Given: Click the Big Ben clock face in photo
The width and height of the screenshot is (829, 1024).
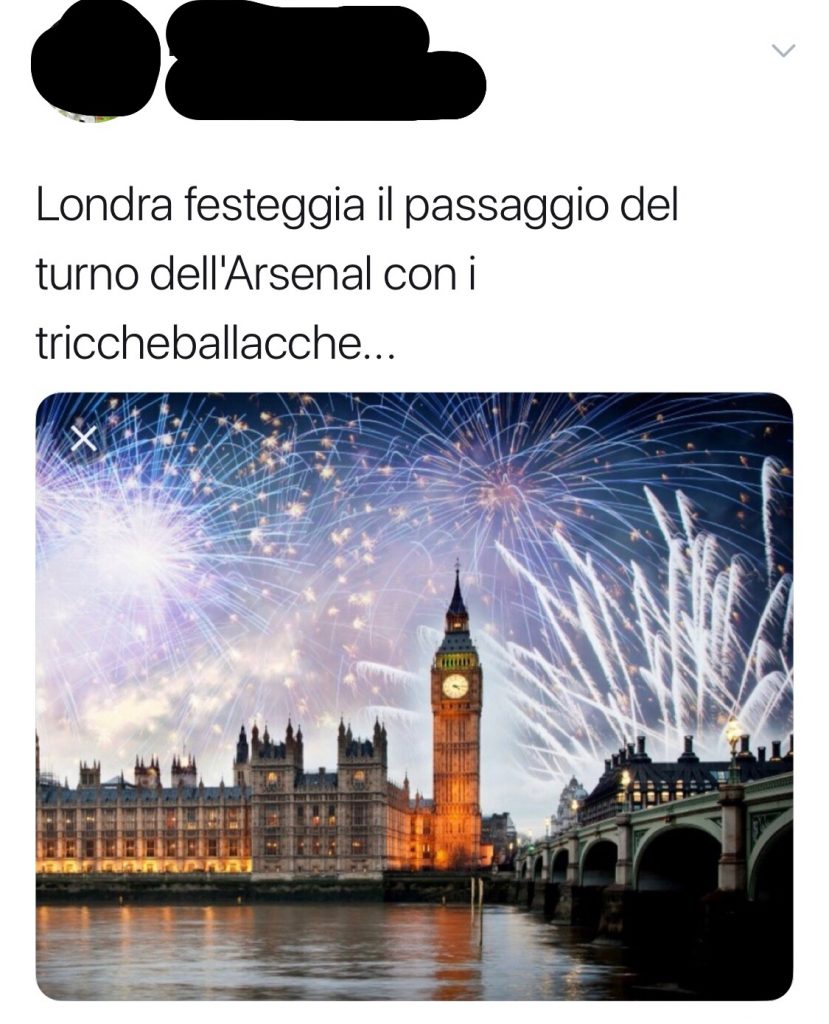Looking at the screenshot, I should pos(455,686).
